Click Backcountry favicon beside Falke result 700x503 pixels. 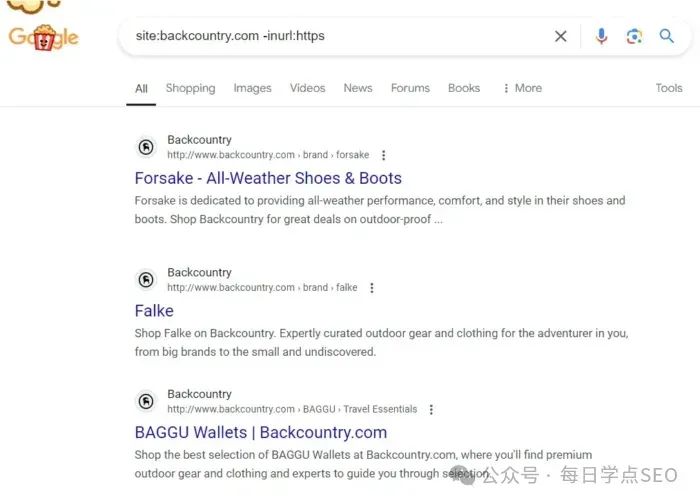[x=146, y=280]
